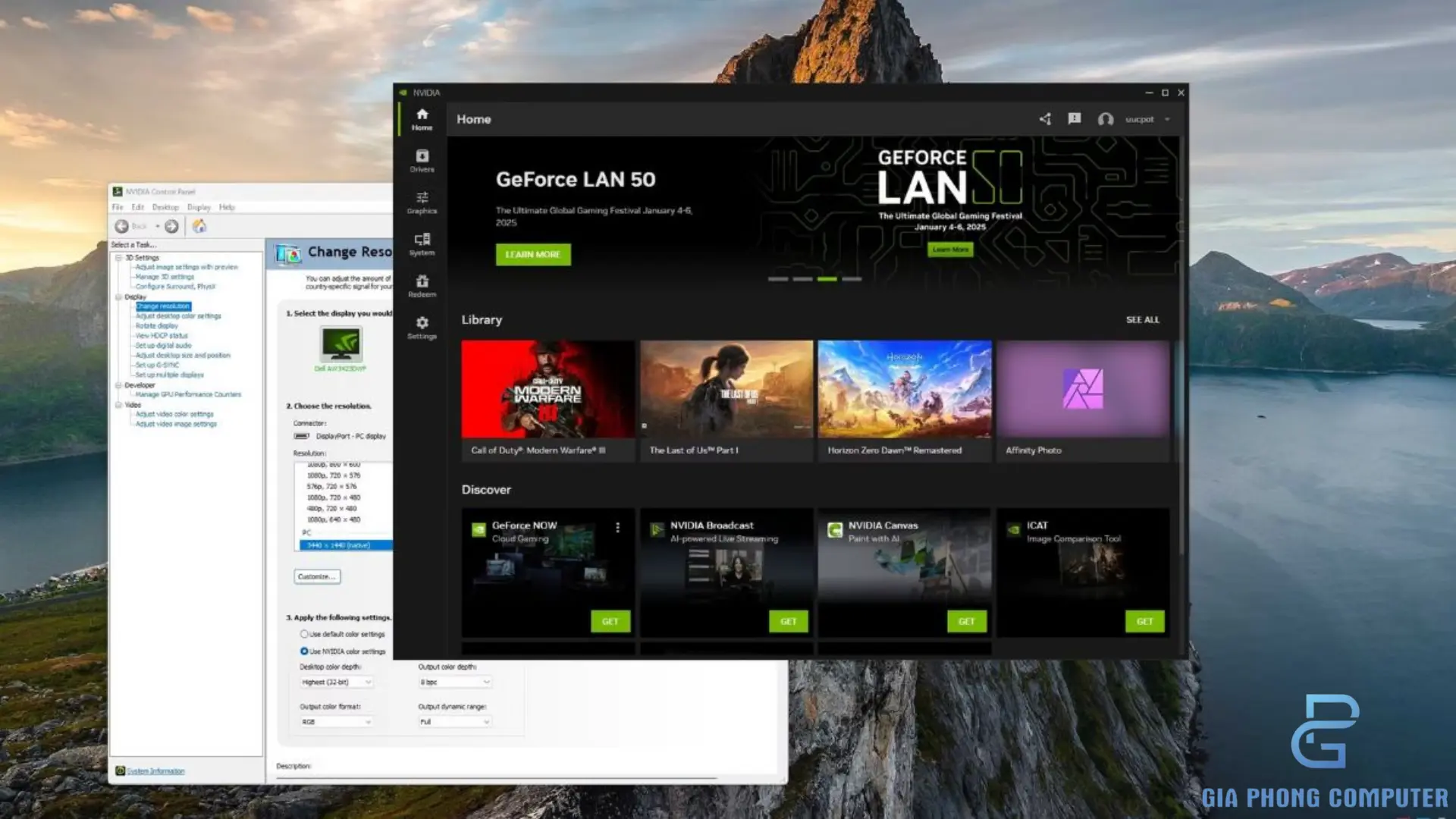
Task: Collapse the 3D Settings tree node
Action: (119, 258)
